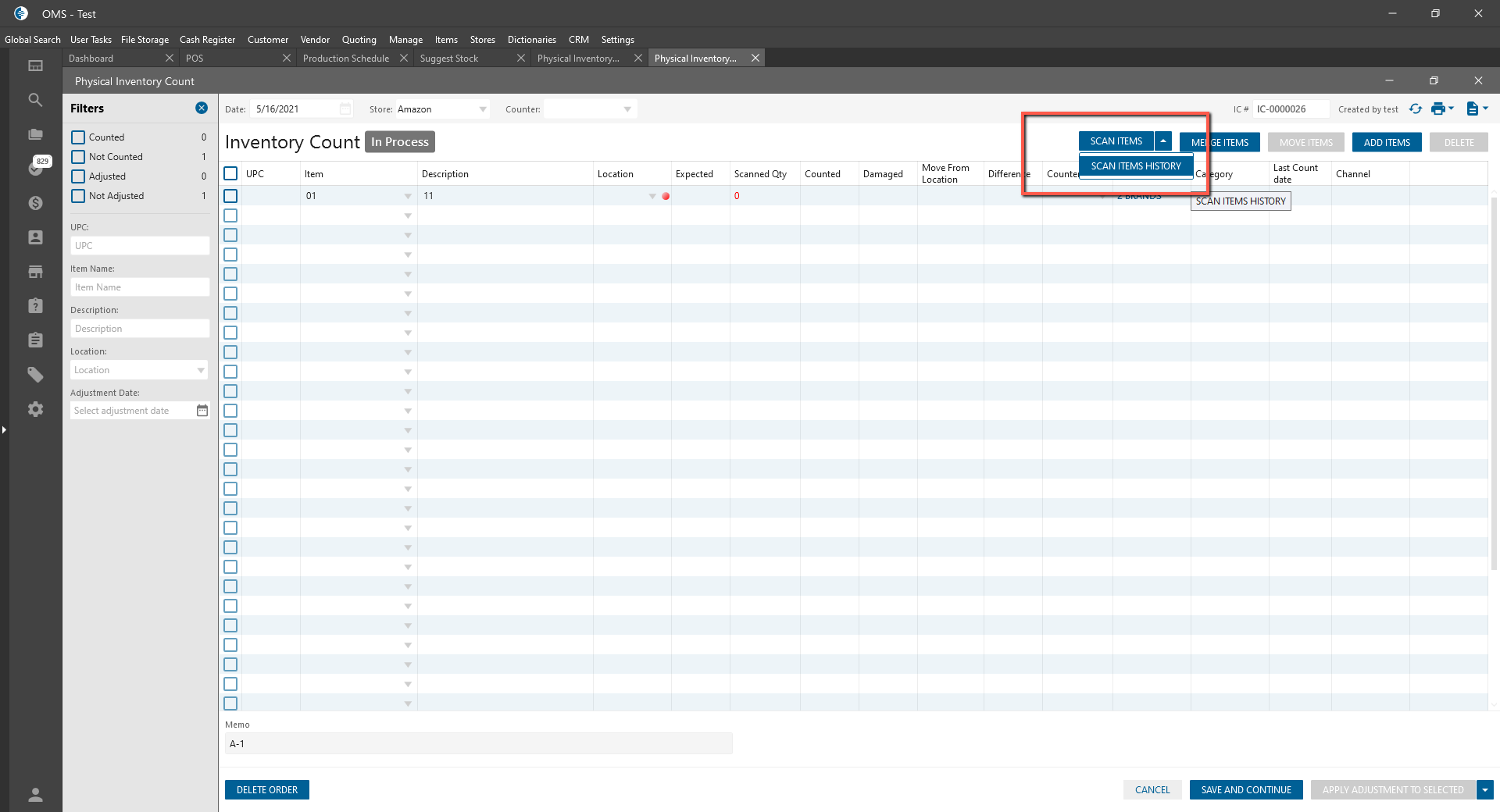Image resolution: width=1500 pixels, height=812 pixels.
Task: Open the cash register sidebar icon
Action: (35, 66)
